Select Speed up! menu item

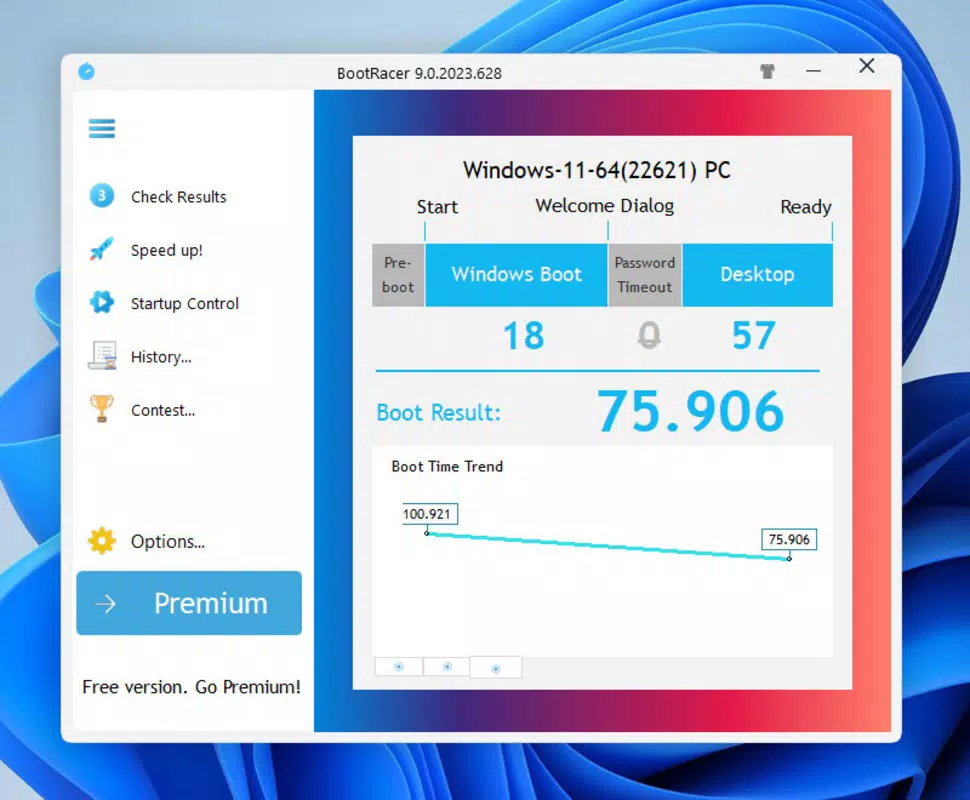tap(166, 250)
